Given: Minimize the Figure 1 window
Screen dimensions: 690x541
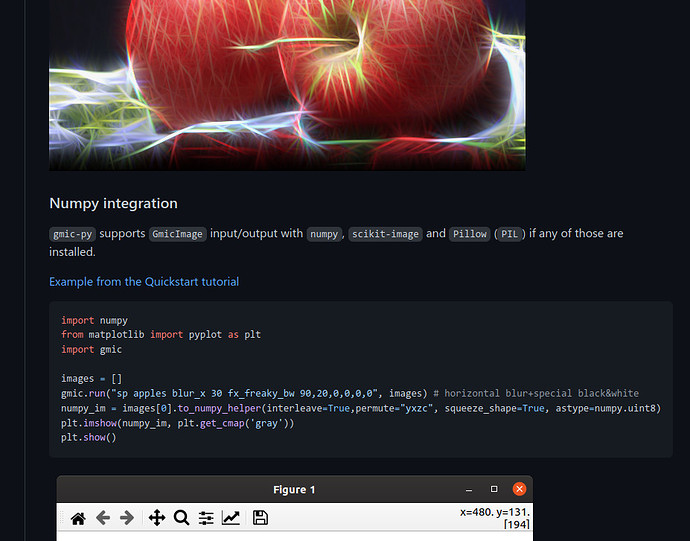Looking at the screenshot, I should (468, 489).
